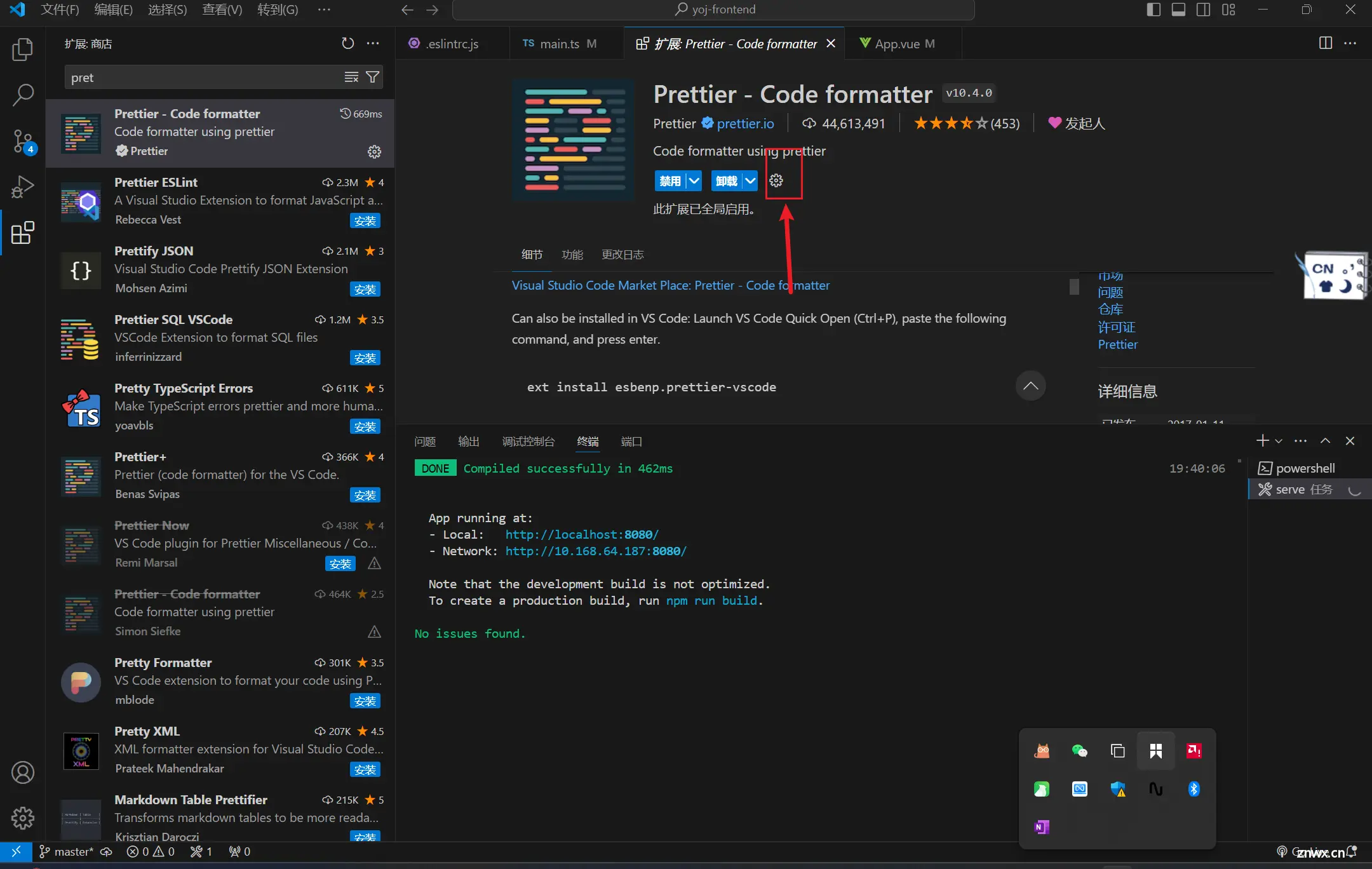The width and height of the screenshot is (1372, 869).
Task: Open Source Control view with badge 4
Action: [23, 141]
